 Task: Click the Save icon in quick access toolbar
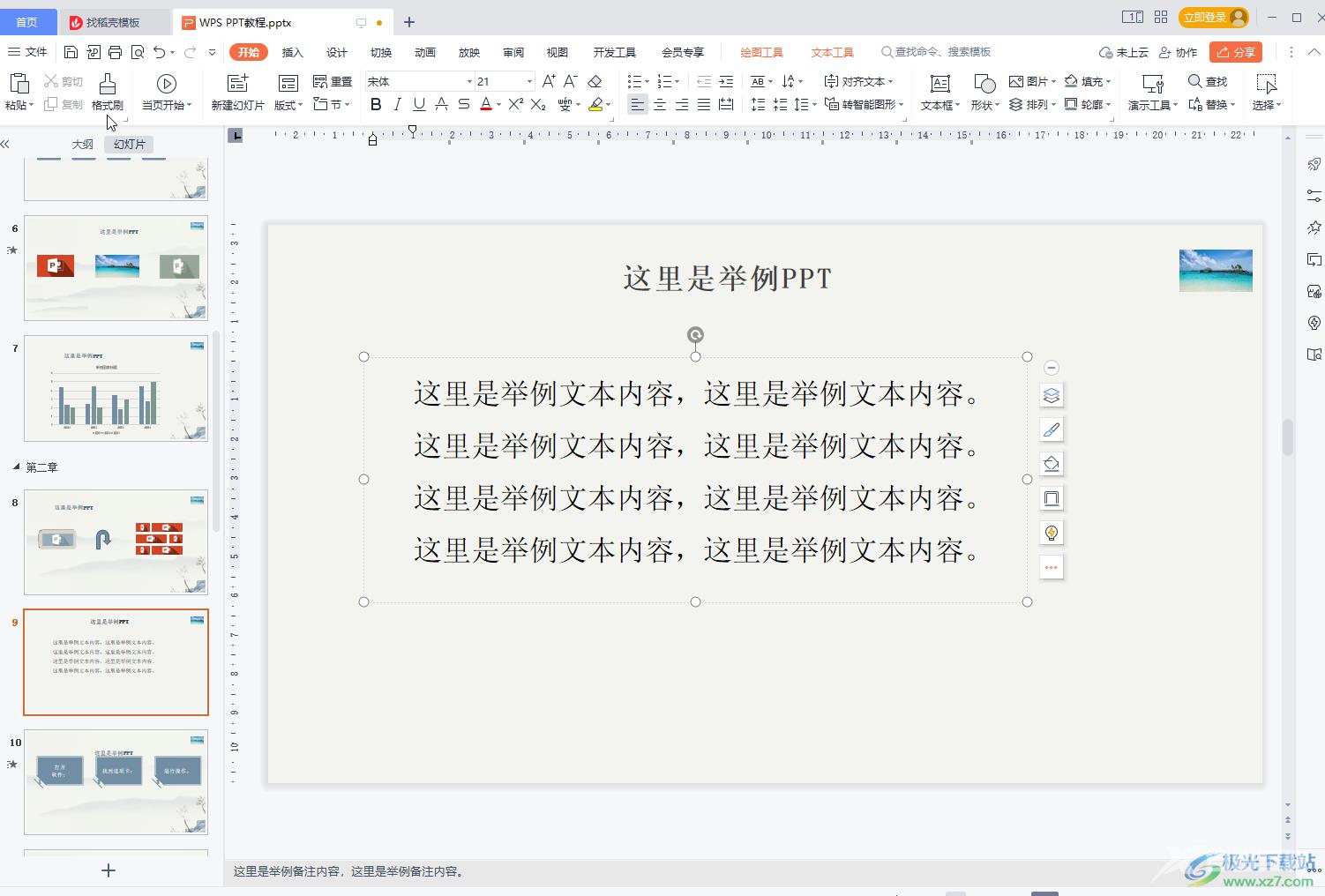click(71, 52)
